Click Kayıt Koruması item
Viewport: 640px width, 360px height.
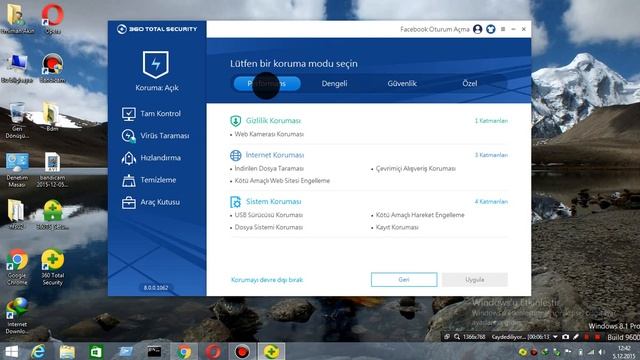pyautogui.click(x=397, y=227)
